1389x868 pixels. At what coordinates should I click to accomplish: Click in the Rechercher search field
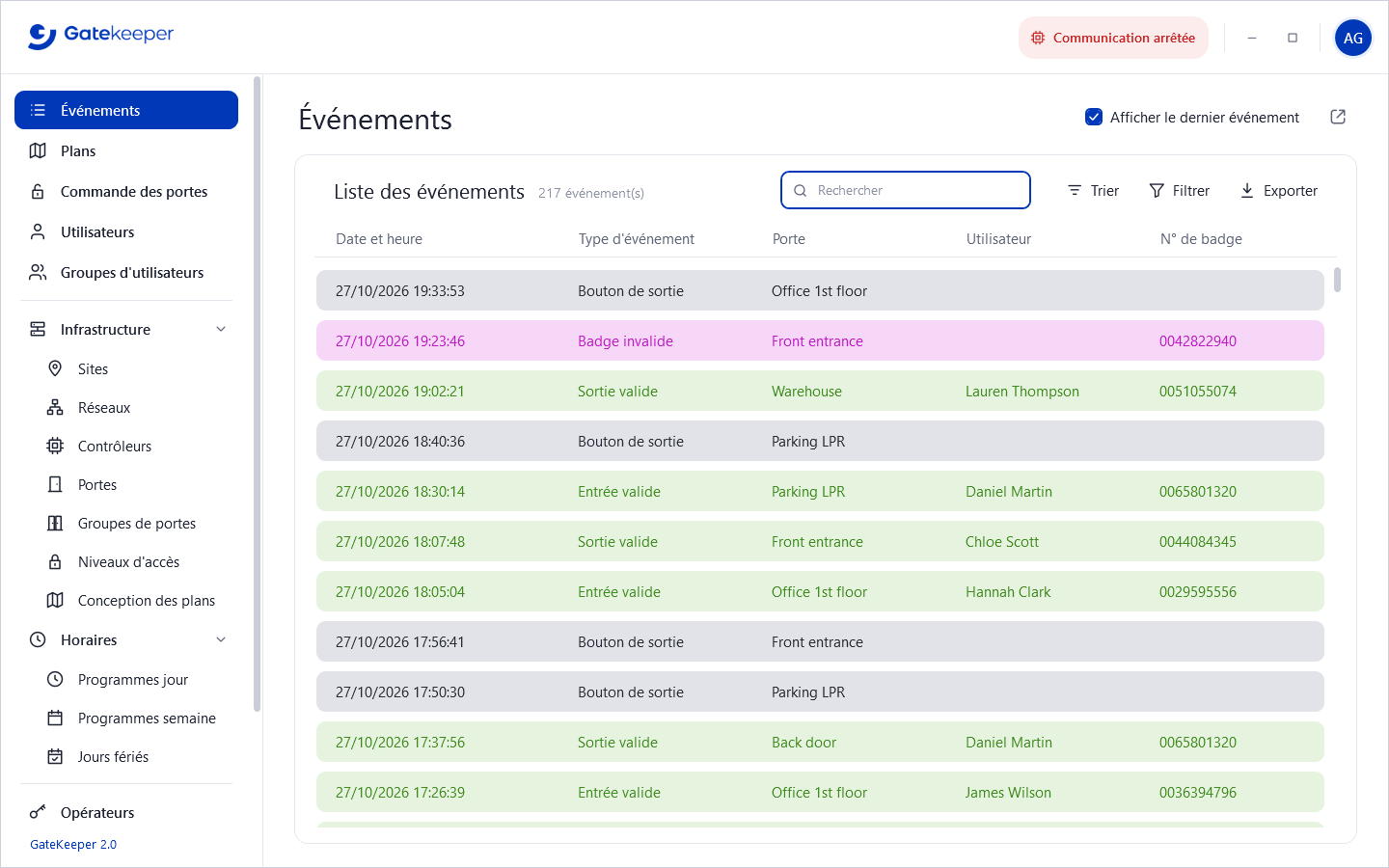pos(906,190)
